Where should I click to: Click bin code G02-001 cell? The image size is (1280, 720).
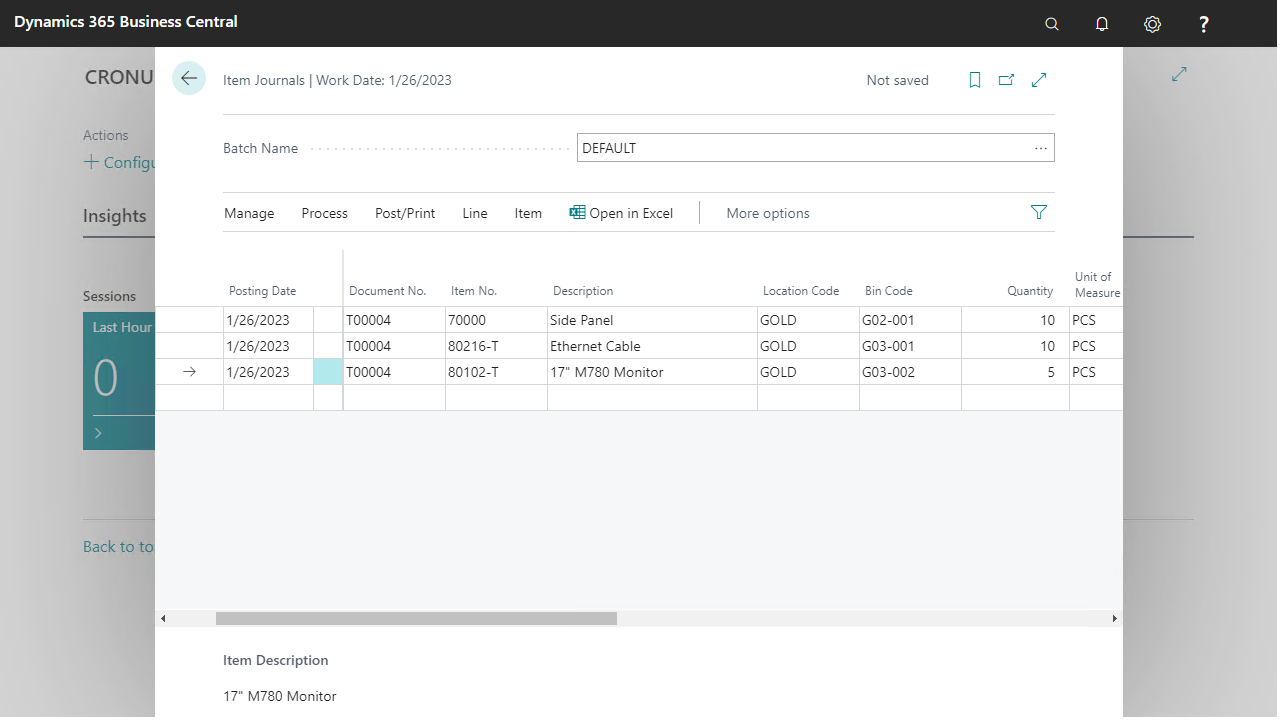click(x=910, y=320)
